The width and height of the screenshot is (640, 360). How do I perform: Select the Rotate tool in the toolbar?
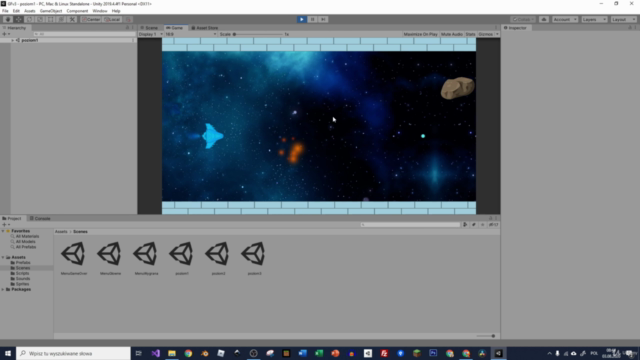click(29, 19)
